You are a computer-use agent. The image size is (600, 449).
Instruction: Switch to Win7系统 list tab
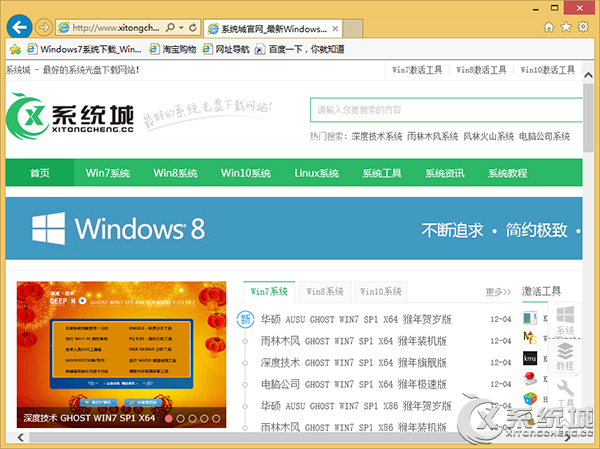(269, 292)
